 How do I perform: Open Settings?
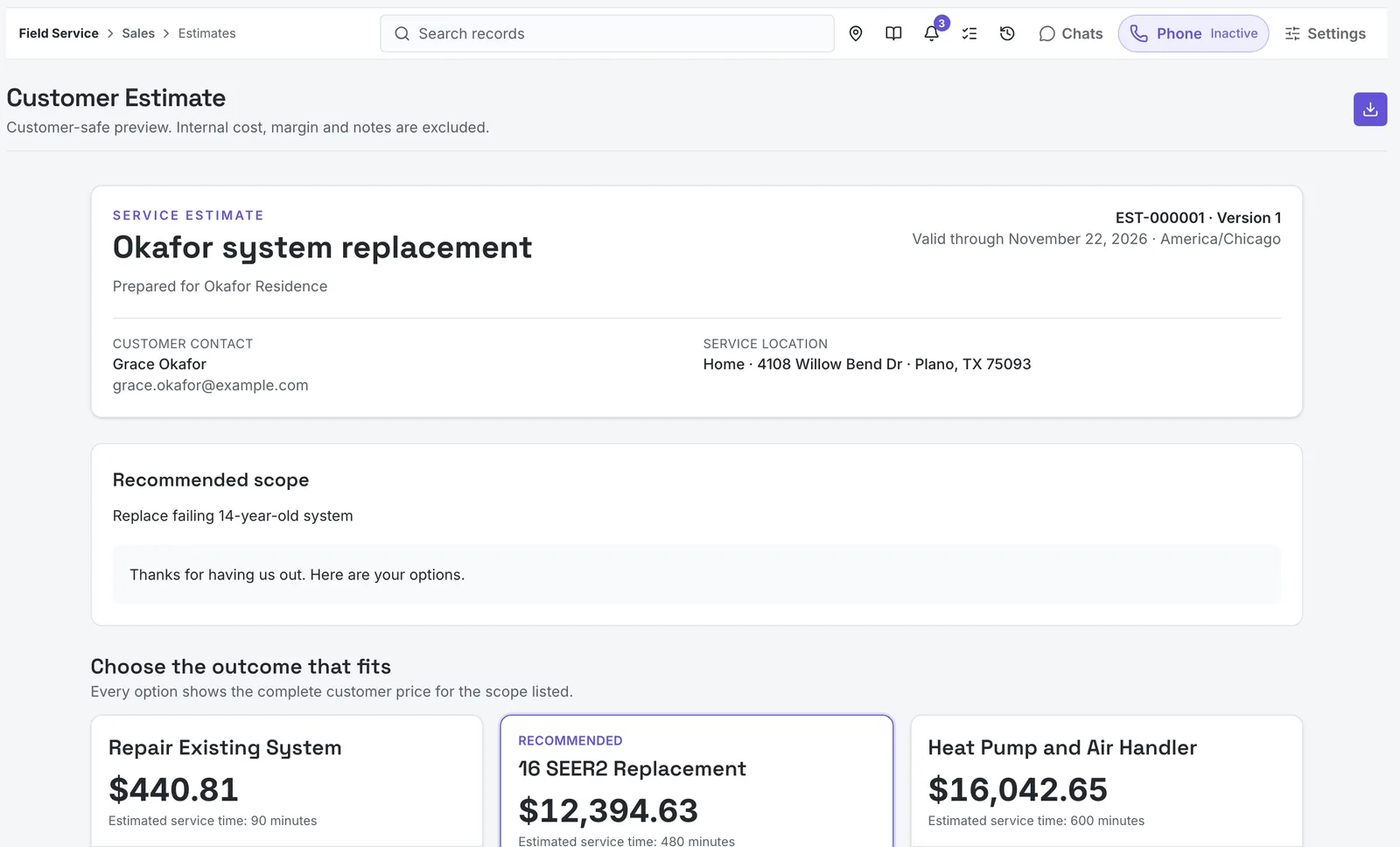[1325, 33]
